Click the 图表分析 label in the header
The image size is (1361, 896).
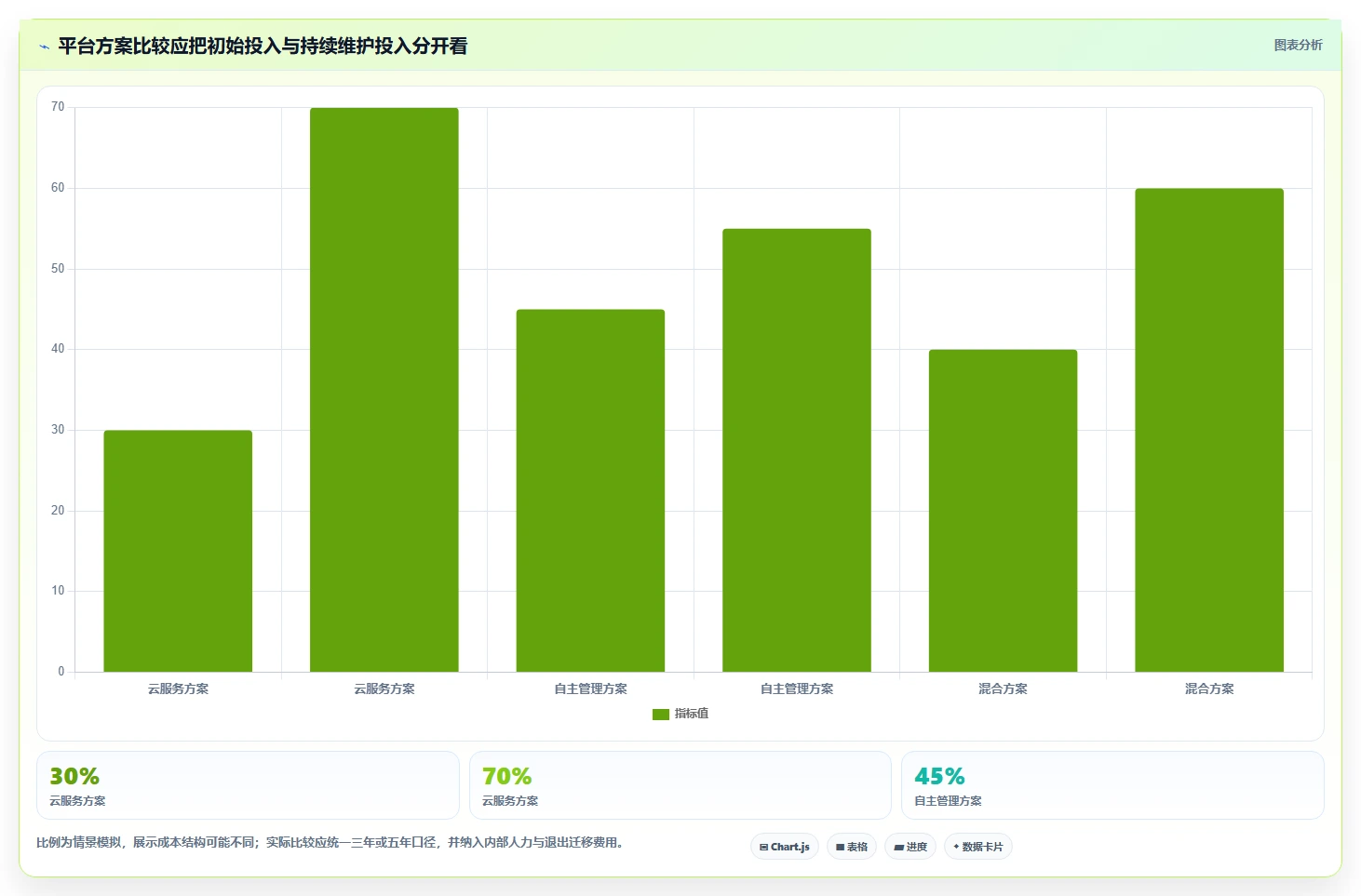pos(1298,45)
